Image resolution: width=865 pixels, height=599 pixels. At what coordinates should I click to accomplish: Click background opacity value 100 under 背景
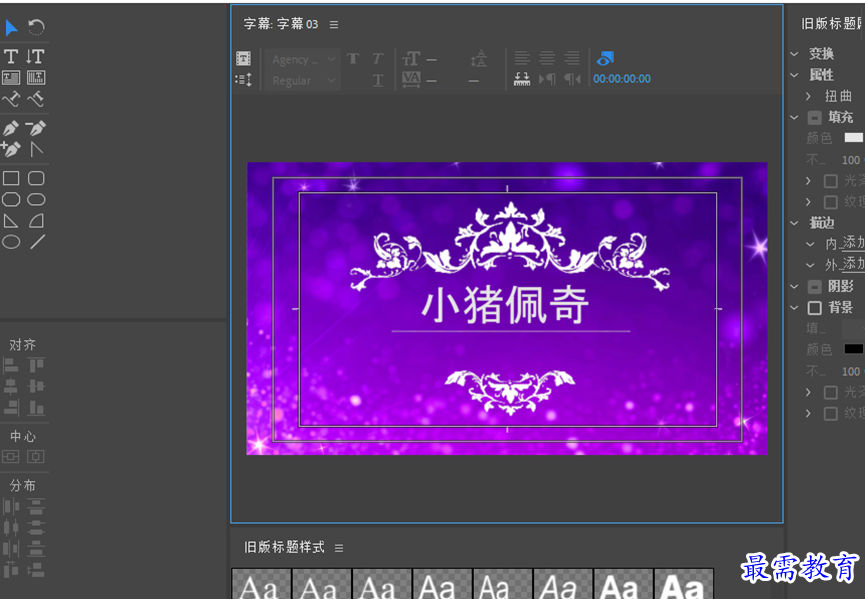(x=851, y=372)
